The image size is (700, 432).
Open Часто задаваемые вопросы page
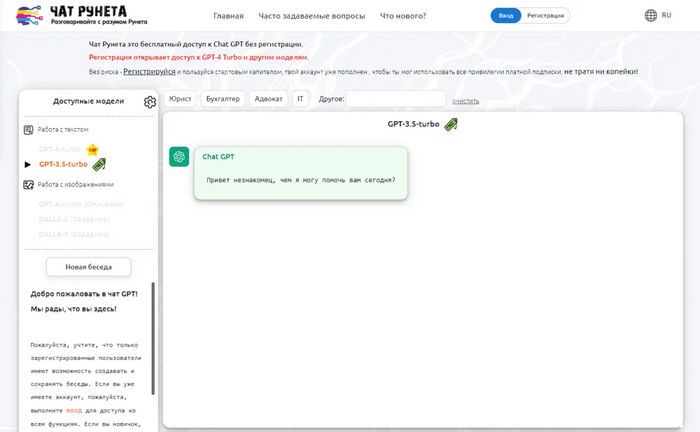[312, 16]
